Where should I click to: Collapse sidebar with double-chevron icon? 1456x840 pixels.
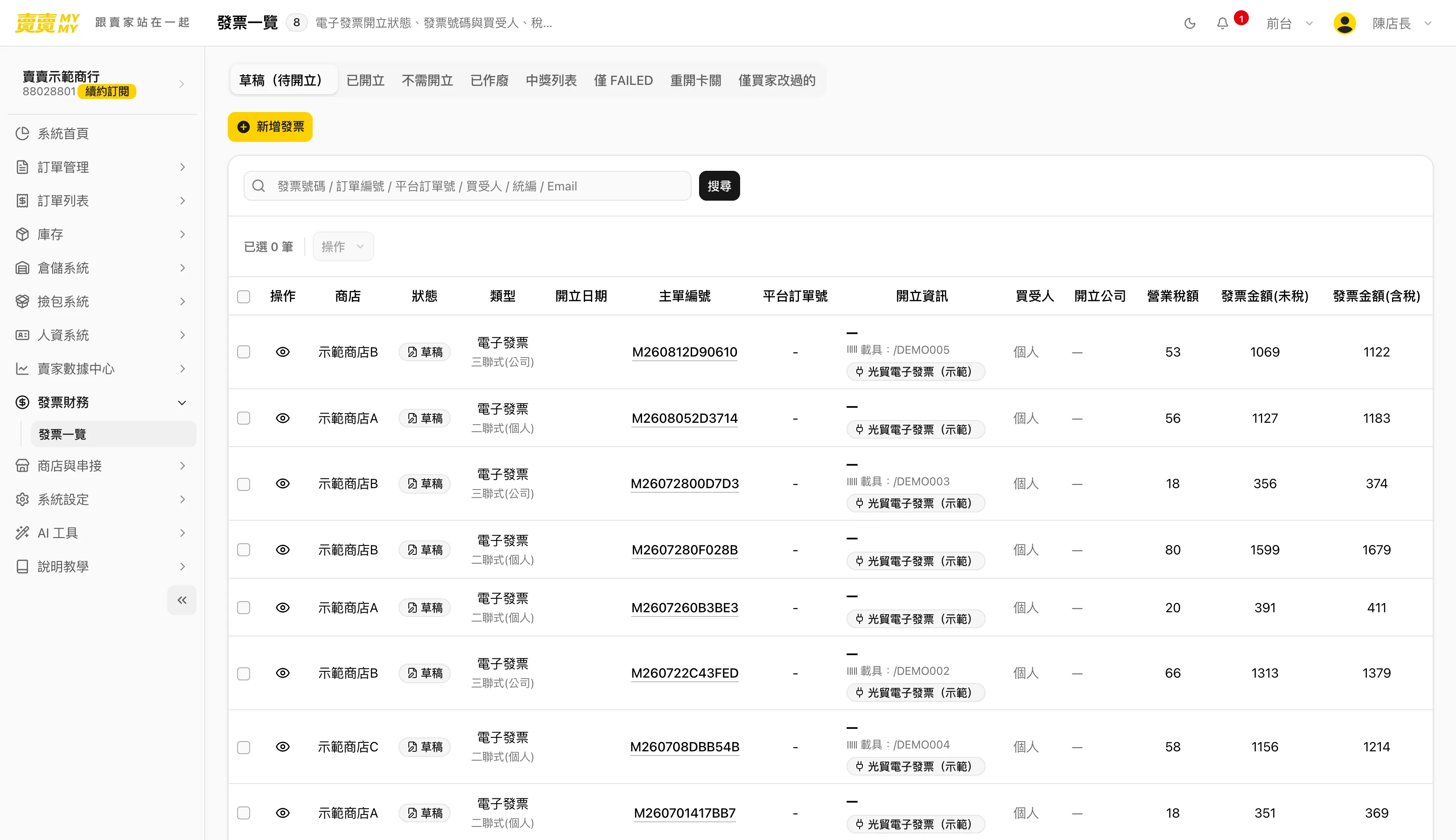click(x=182, y=600)
